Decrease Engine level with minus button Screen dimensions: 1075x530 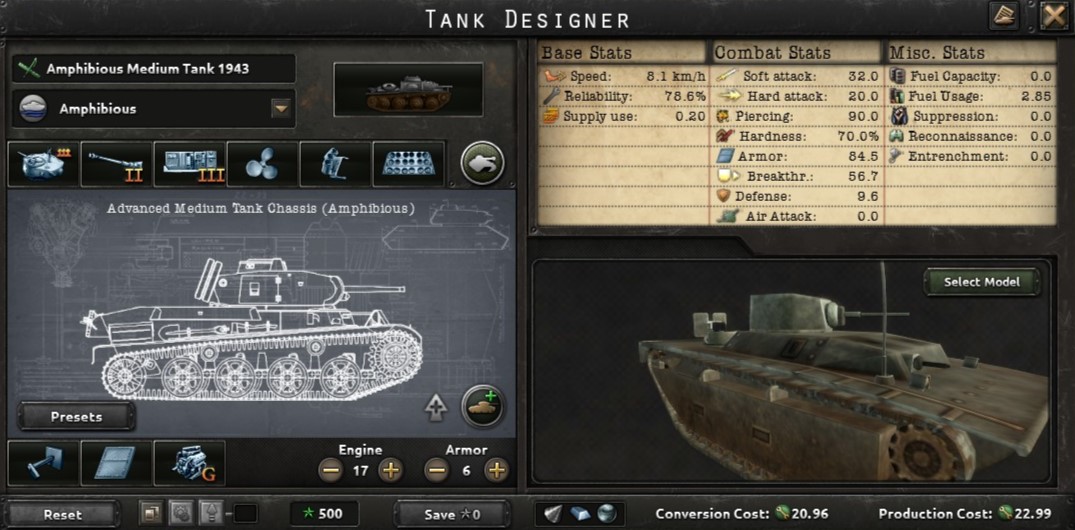pos(331,470)
